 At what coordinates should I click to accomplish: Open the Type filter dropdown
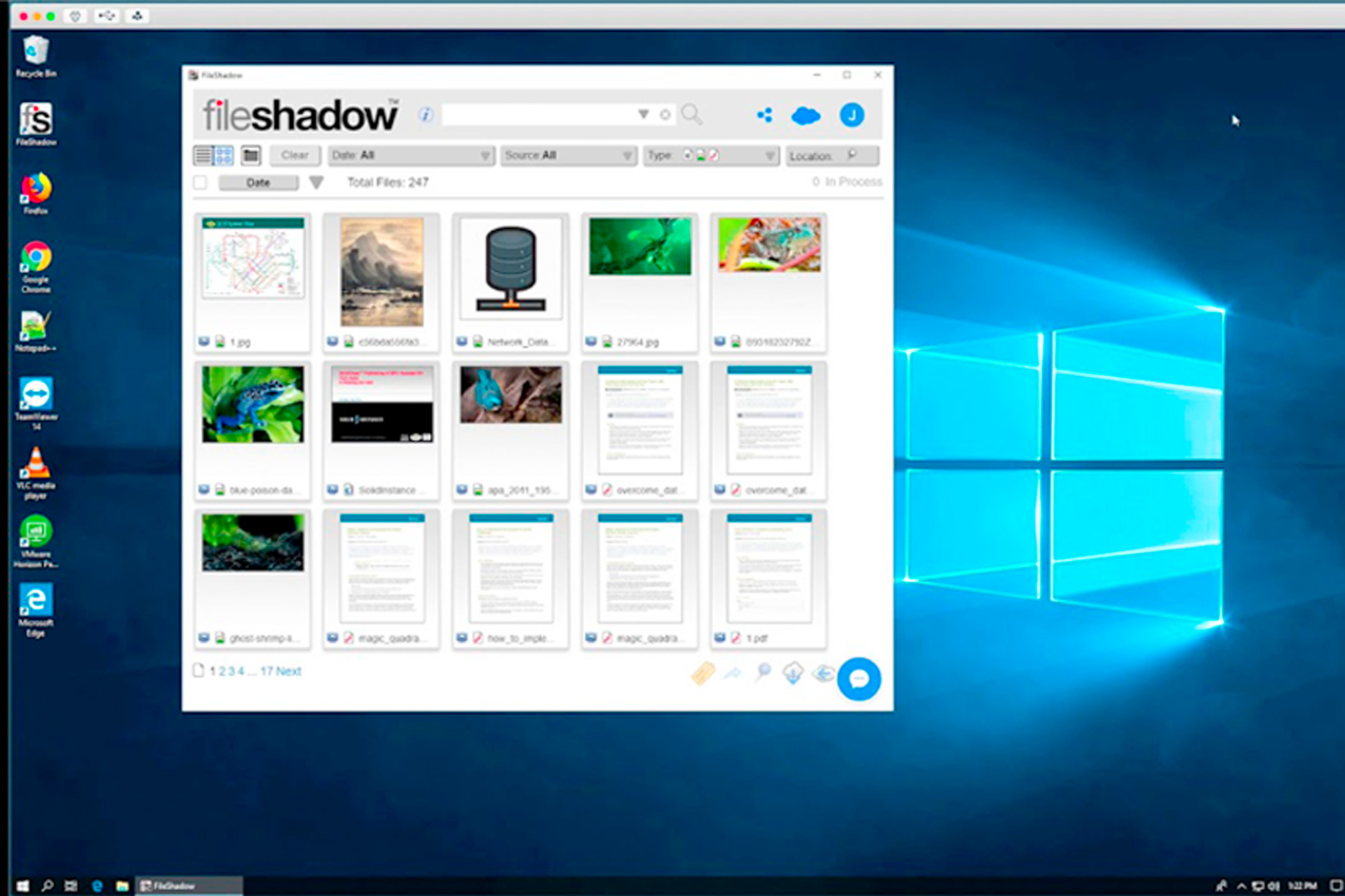(x=709, y=155)
